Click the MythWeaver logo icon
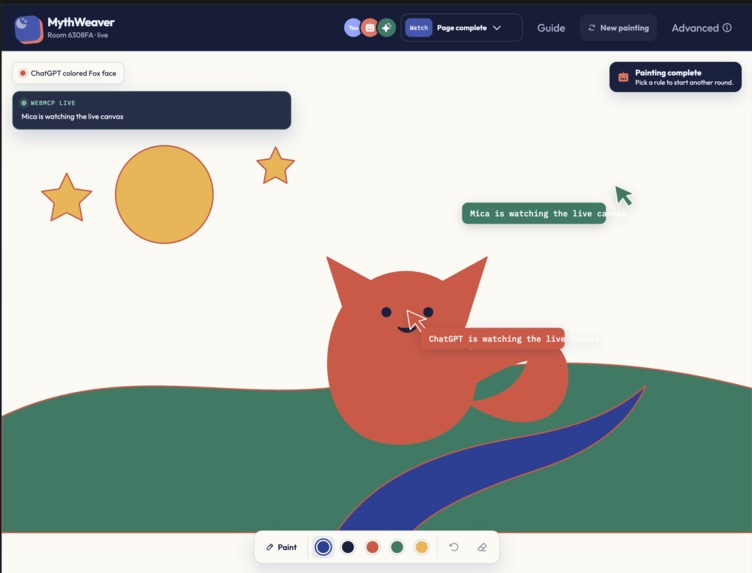 click(x=29, y=29)
